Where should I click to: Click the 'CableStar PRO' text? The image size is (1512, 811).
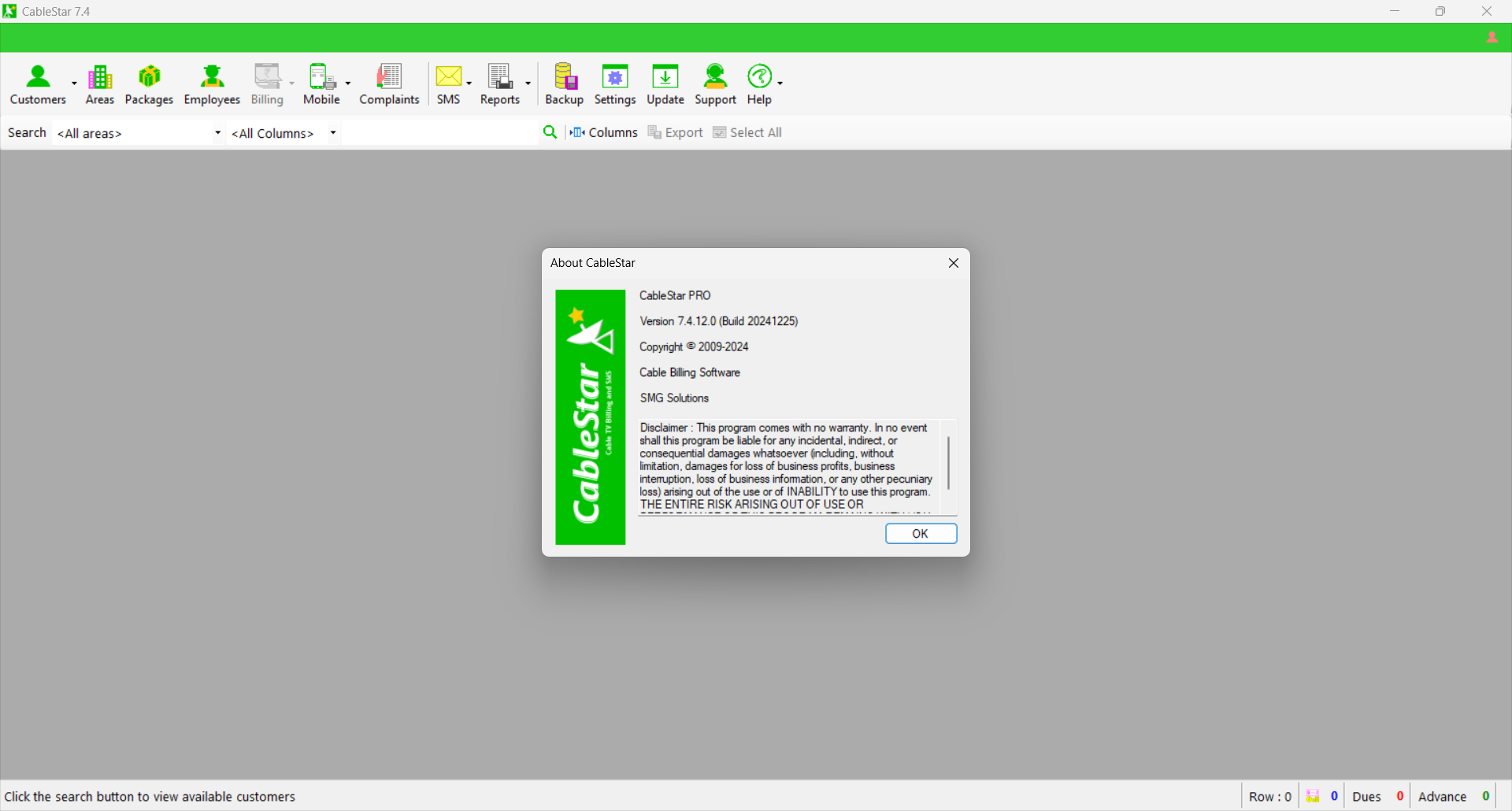point(675,296)
